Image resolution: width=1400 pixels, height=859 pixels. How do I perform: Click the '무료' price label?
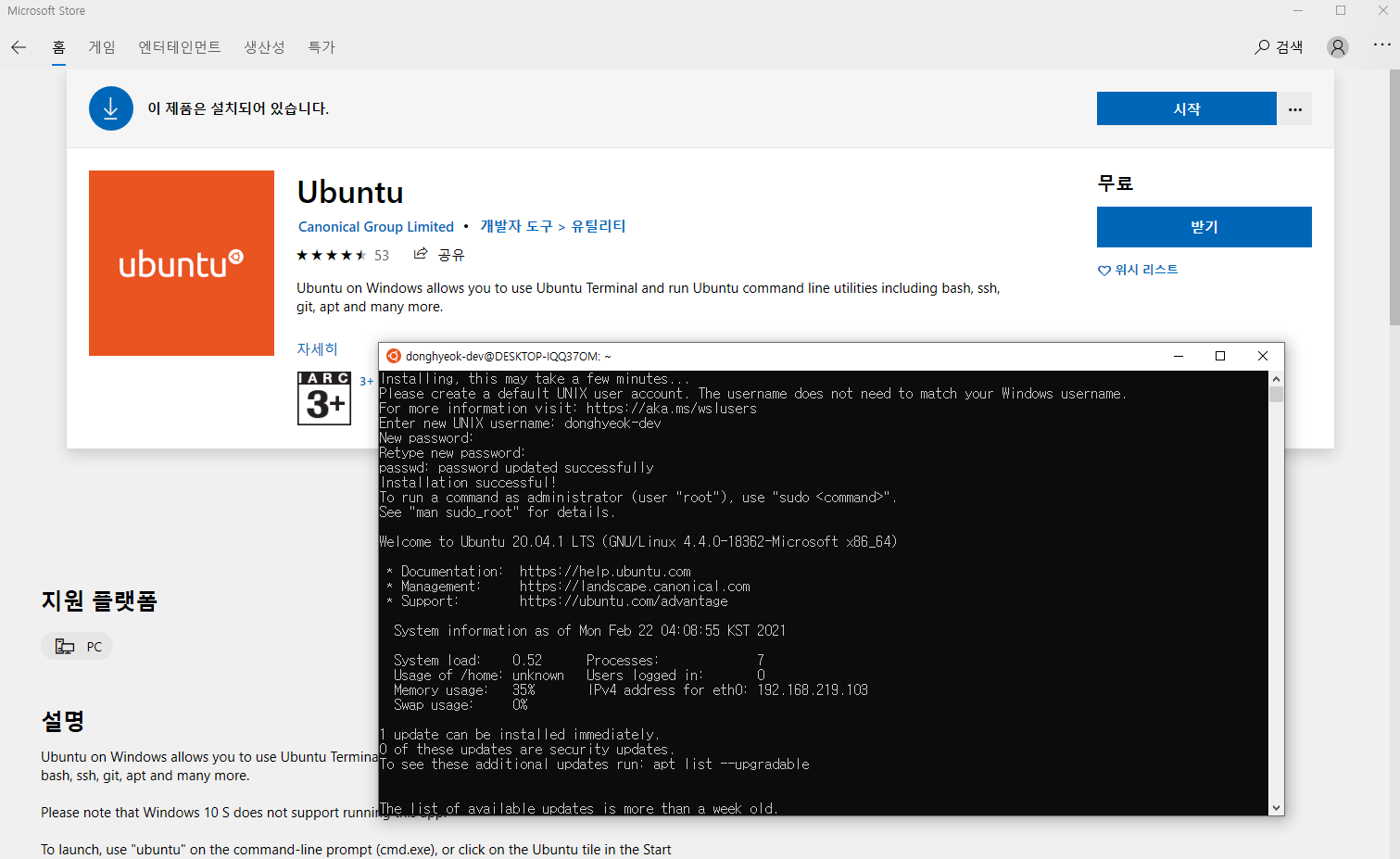(1116, 183)
